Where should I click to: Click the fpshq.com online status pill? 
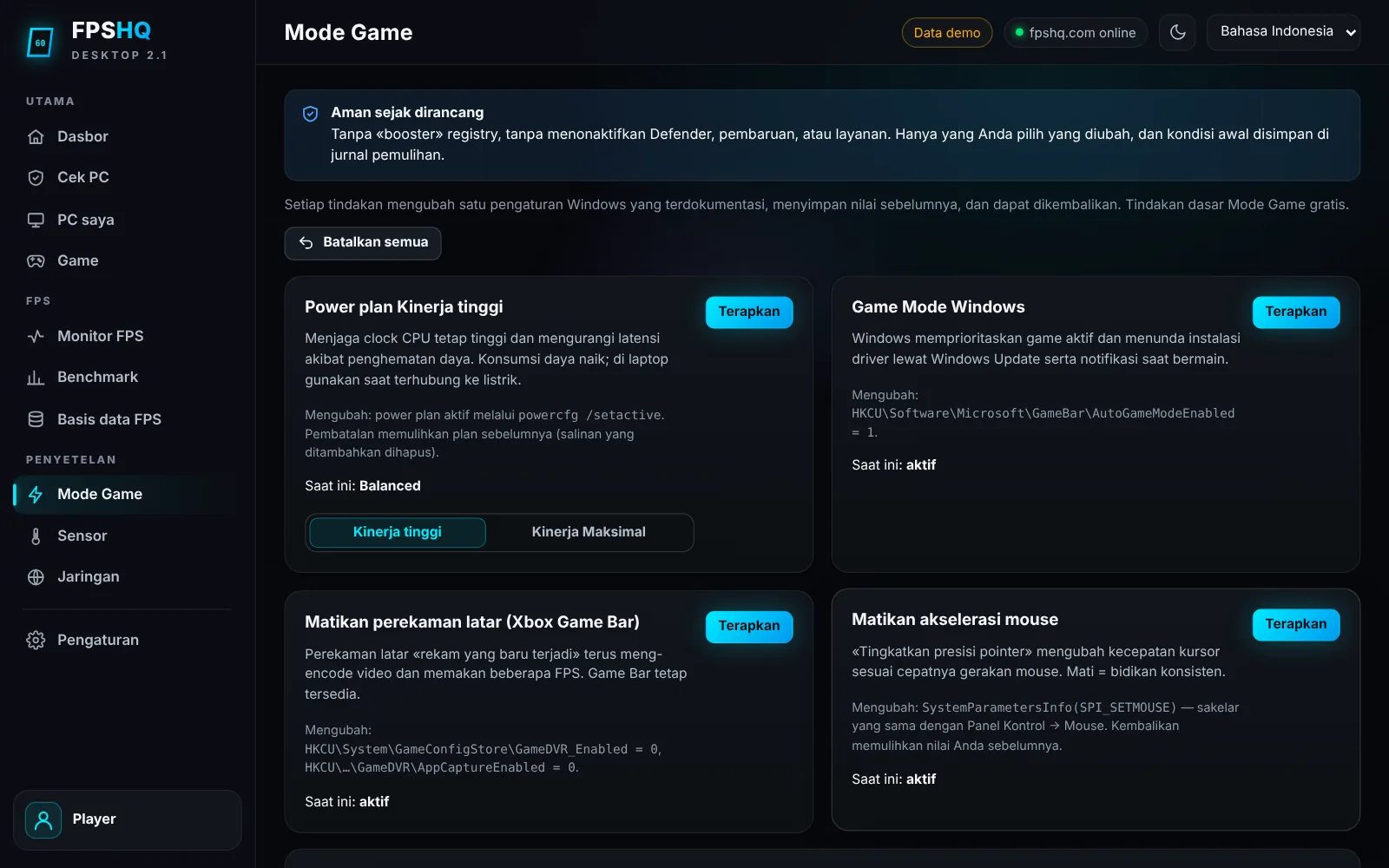[x=1076, y=33]
